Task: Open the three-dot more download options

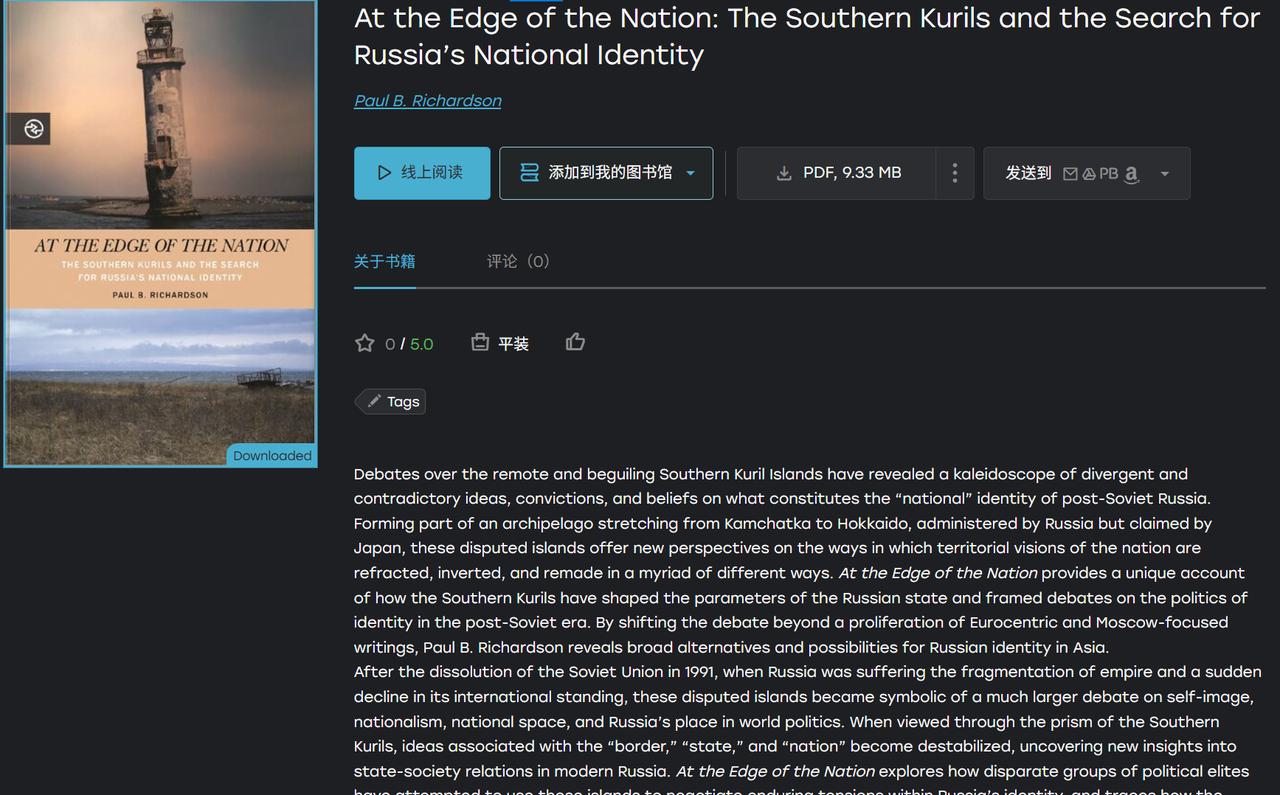Action: [x=955, y=173]
